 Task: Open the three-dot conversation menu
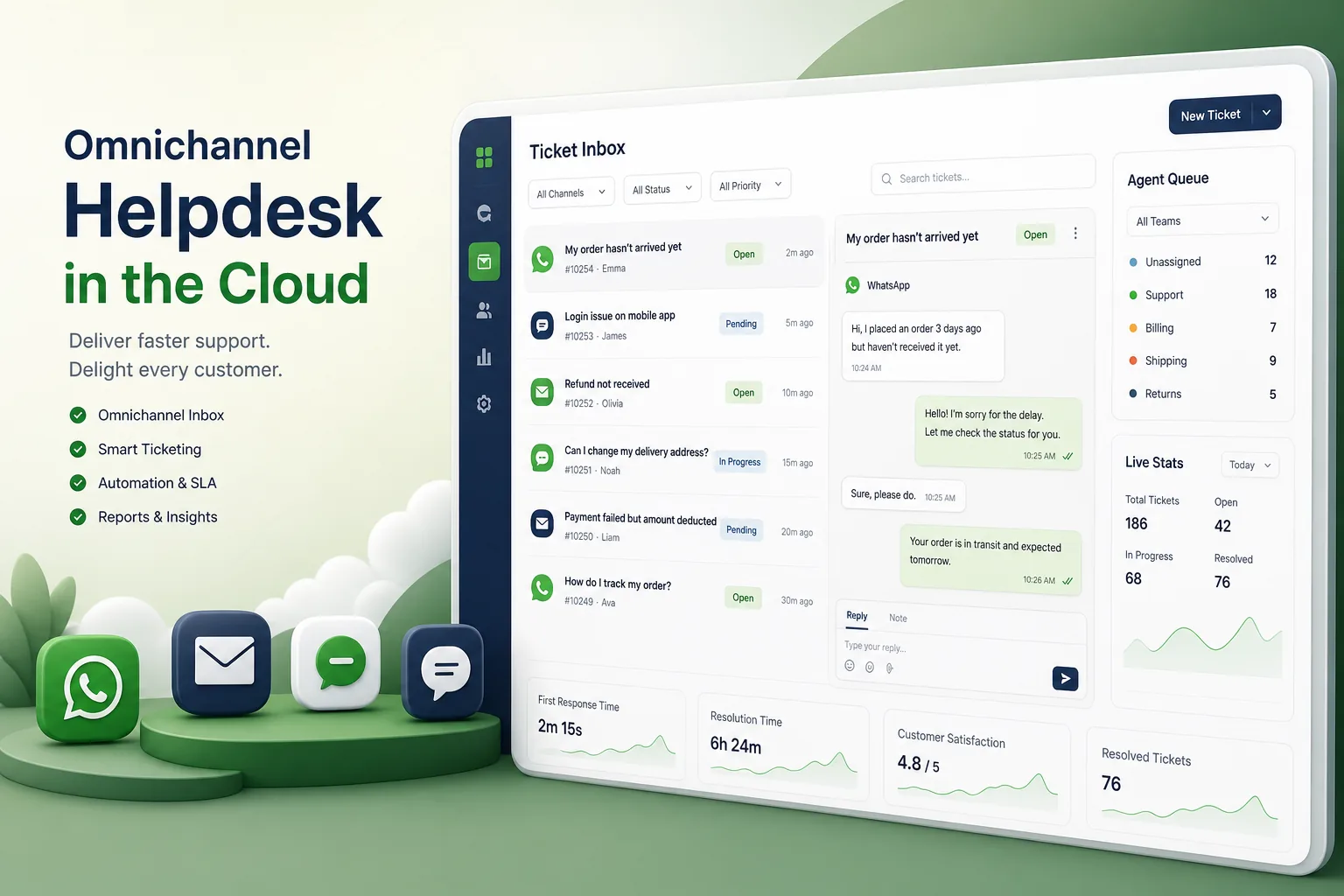[1075, 234]
